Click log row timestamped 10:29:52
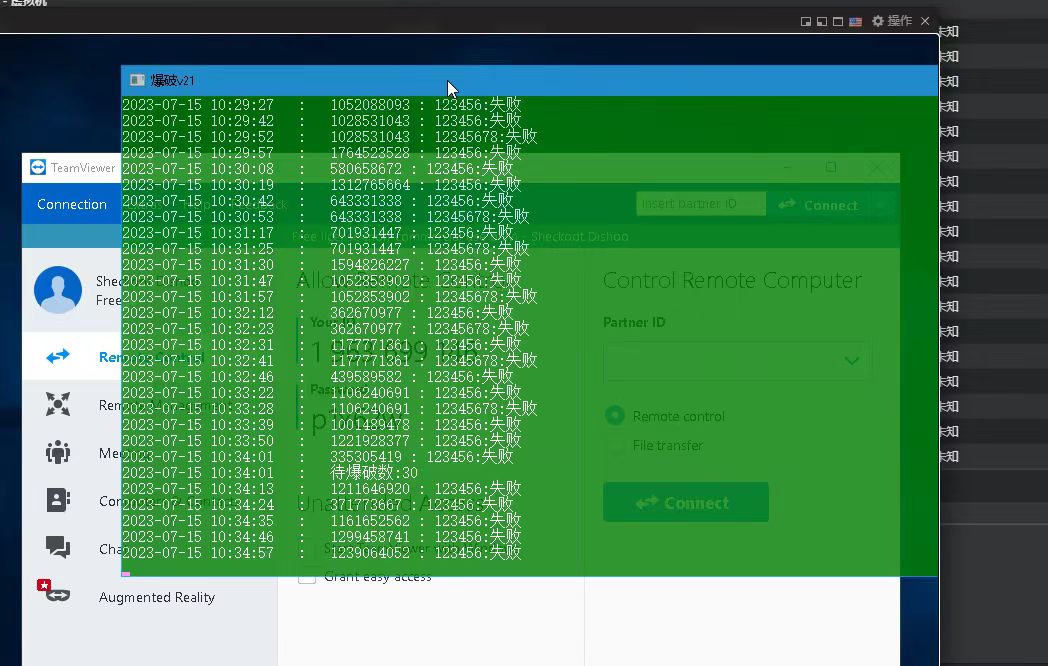Image resolution: width=1048 pixels, height=666 pixels. point(330,137)
